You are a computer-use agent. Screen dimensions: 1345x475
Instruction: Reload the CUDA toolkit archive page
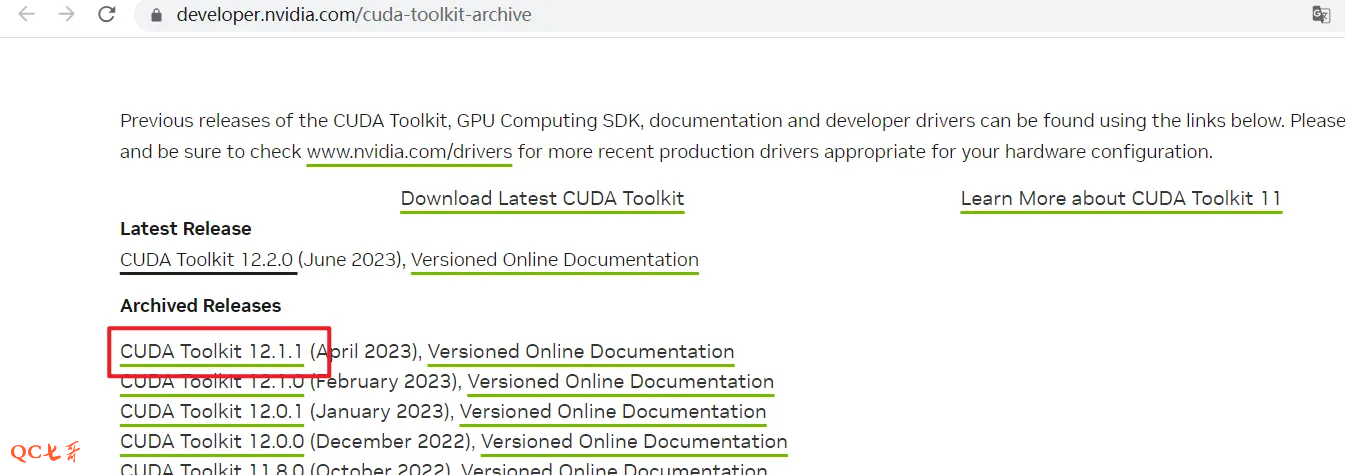click(x=106, y=15)
